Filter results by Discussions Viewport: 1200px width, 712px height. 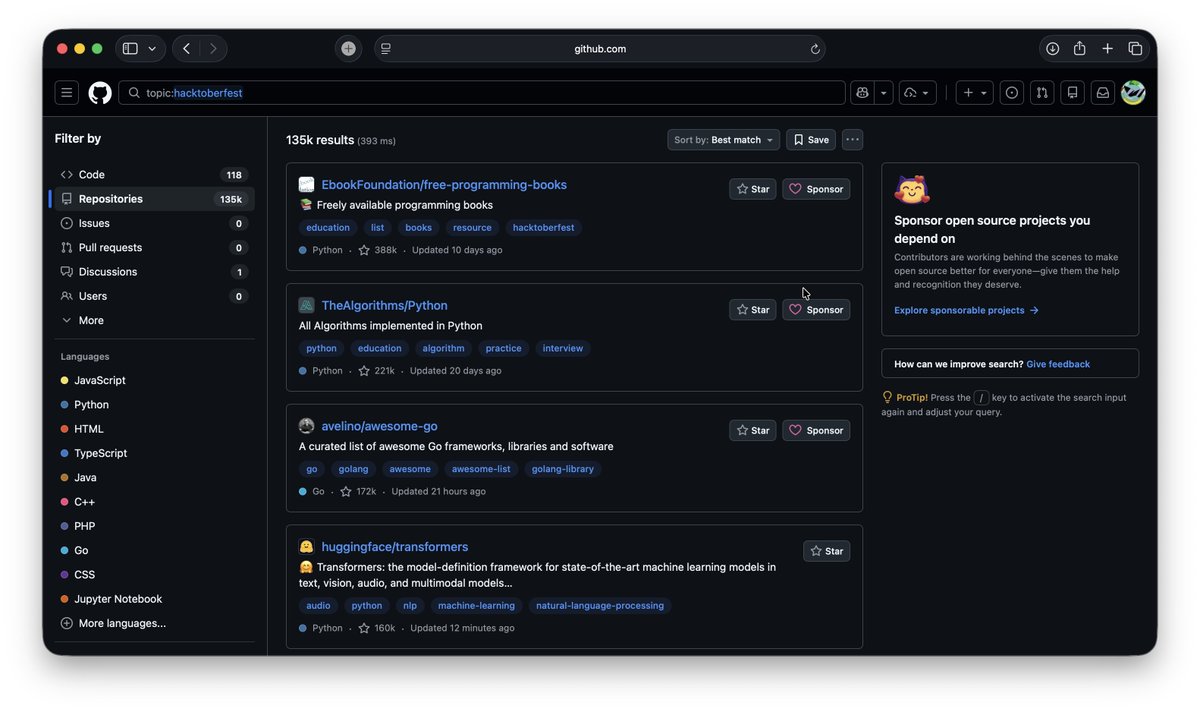click(x=152, y=272)
